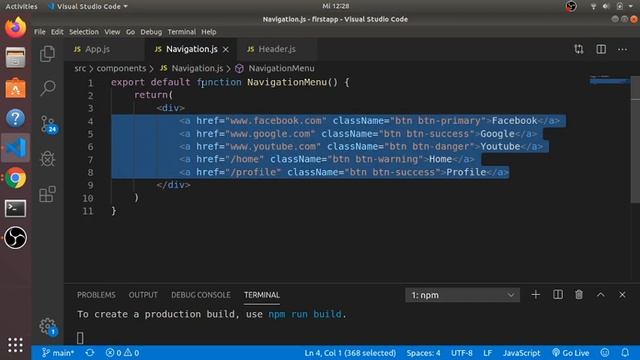This screenshot has width=640, height=360.
Task: Open Files manager from the Ubuntu dock
Action: pyautogui.click(x=16, y=58)
